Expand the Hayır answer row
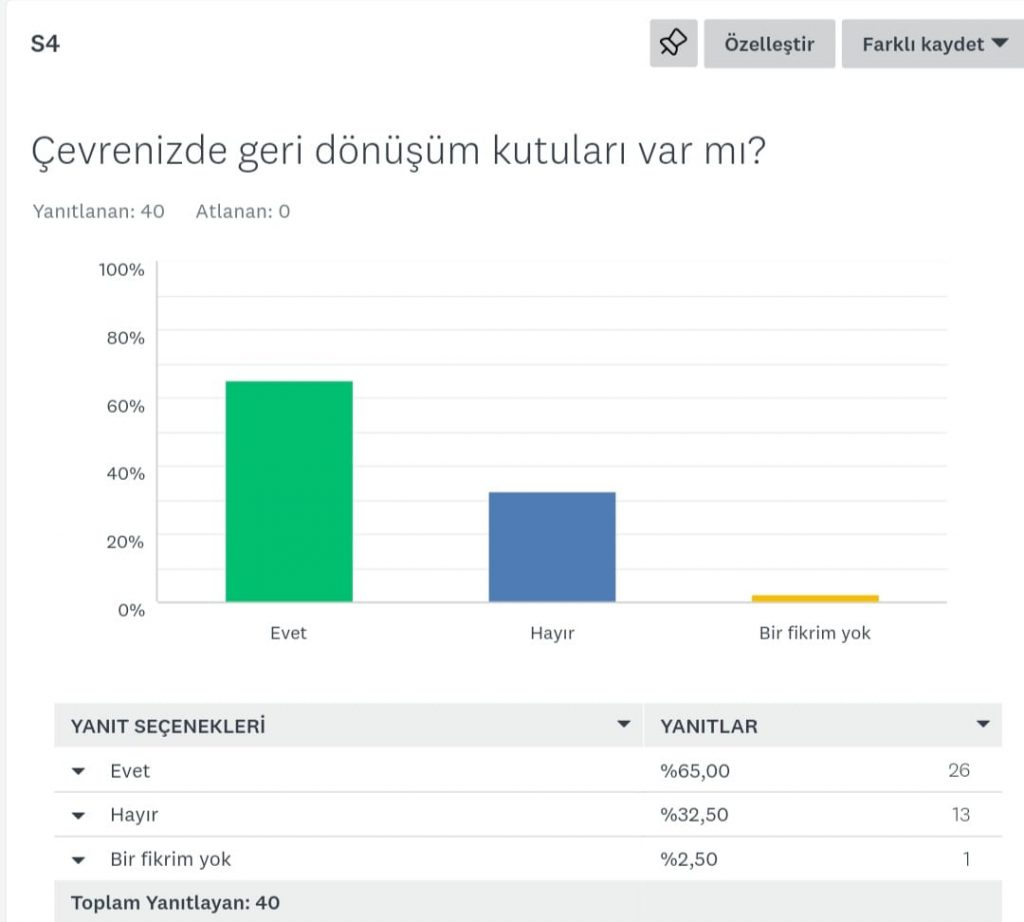The image size is (1024, 922). [x=77, y=815]
